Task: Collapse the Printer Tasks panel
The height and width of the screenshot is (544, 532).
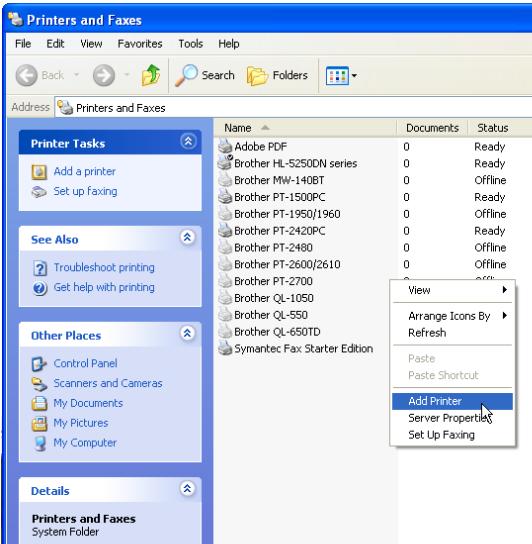Action: point(188,141)
